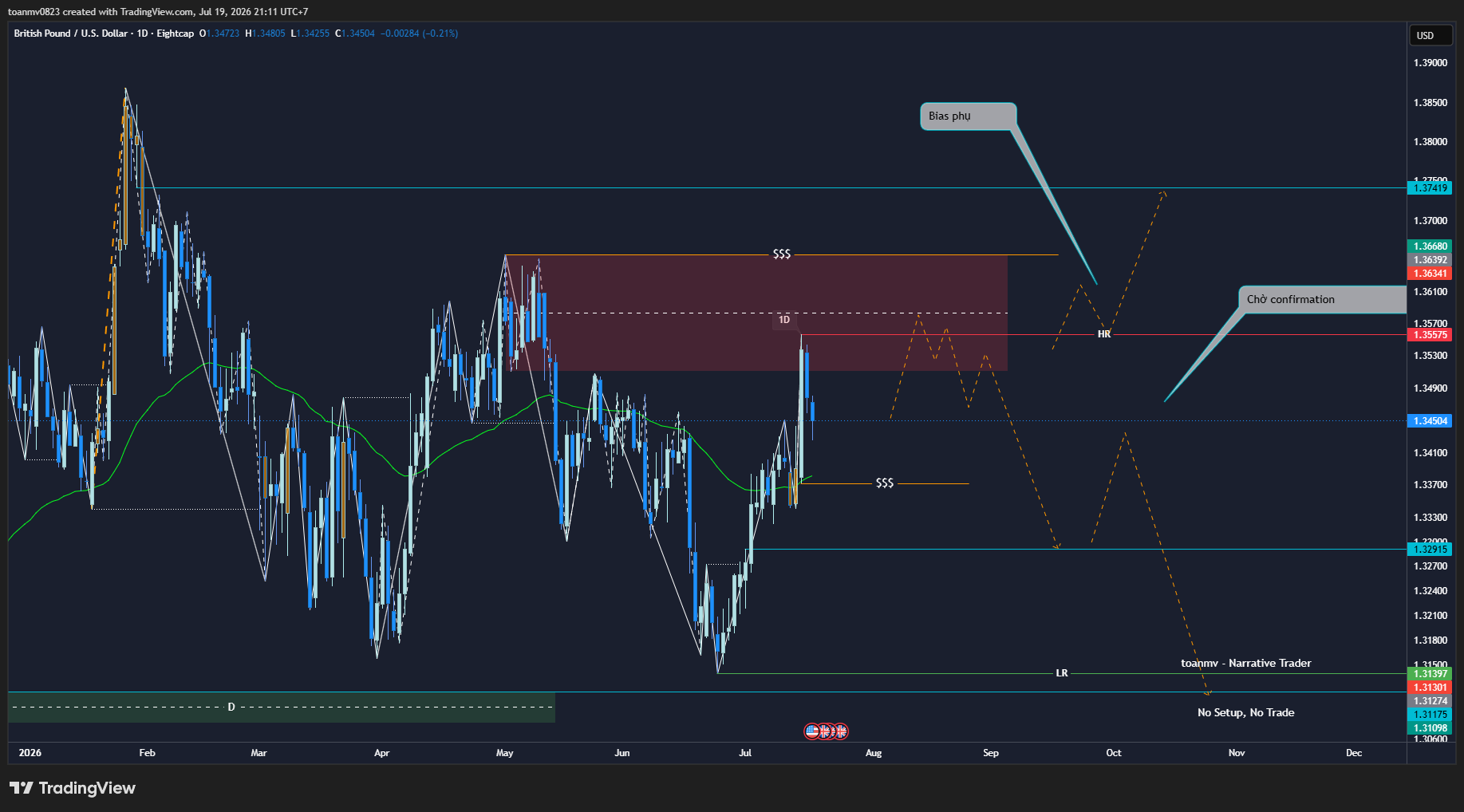Click the 'HR' line label
Image resolution: width=1464 pixels, height=812 pixels.
tap(1103, 334)
